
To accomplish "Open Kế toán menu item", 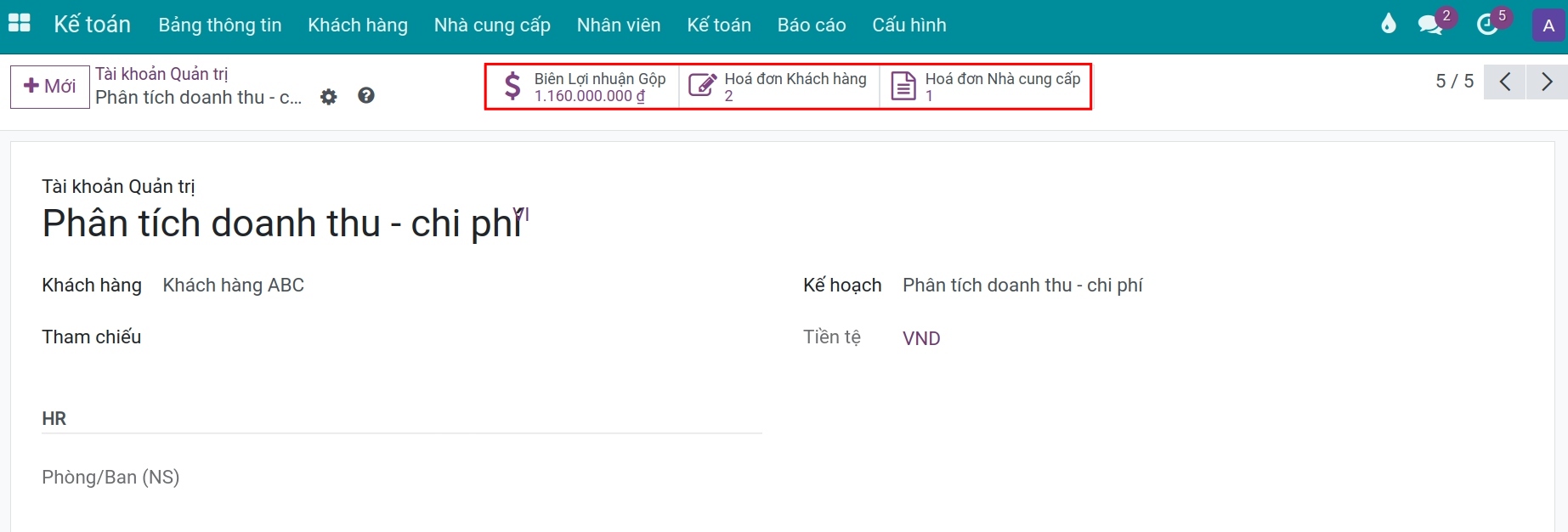I will tap(719, 25).
